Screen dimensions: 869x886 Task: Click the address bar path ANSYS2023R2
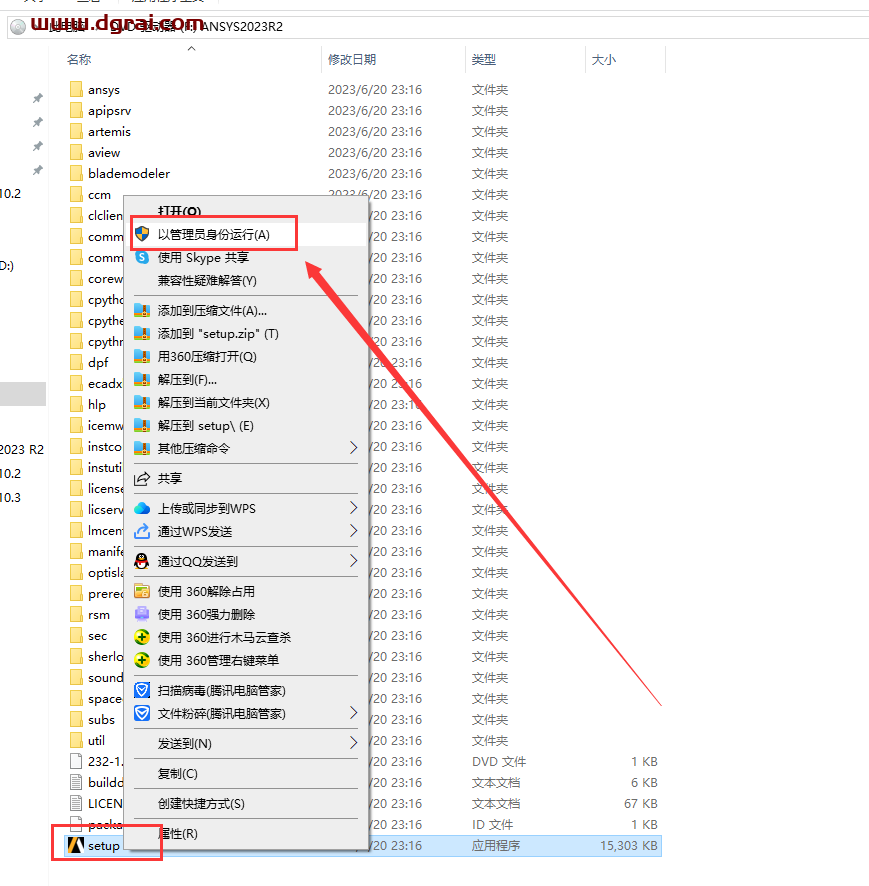241,27
